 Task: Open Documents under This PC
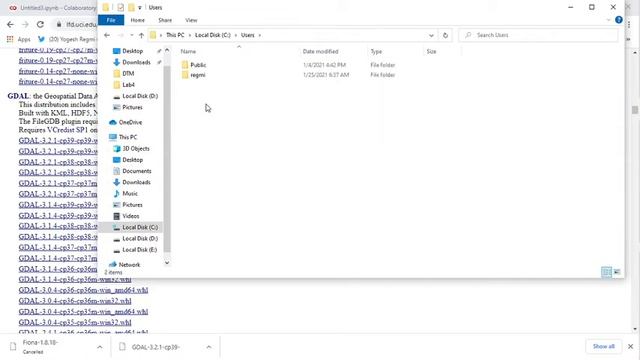137,171
